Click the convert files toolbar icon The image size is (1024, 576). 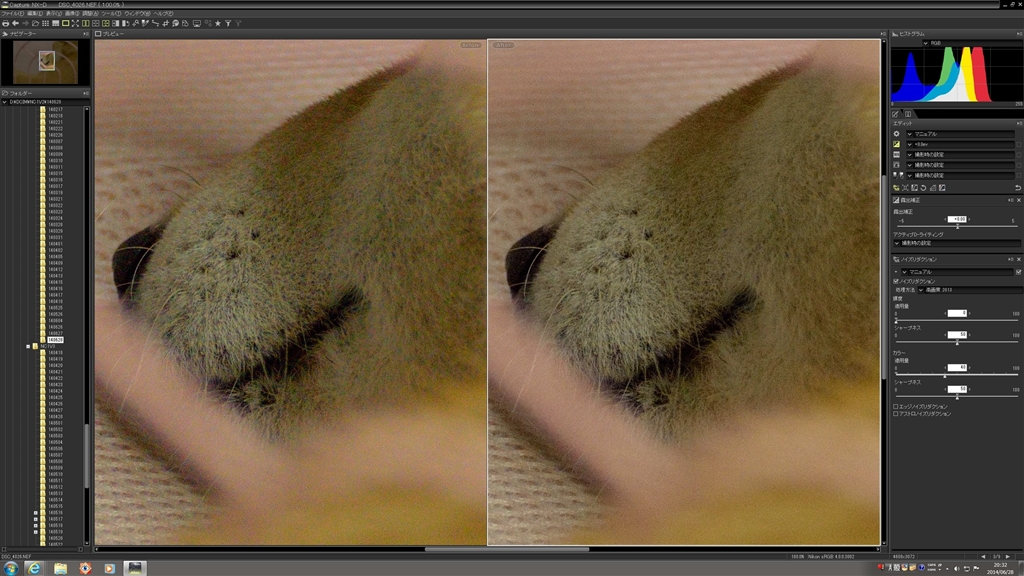point(185,24)
